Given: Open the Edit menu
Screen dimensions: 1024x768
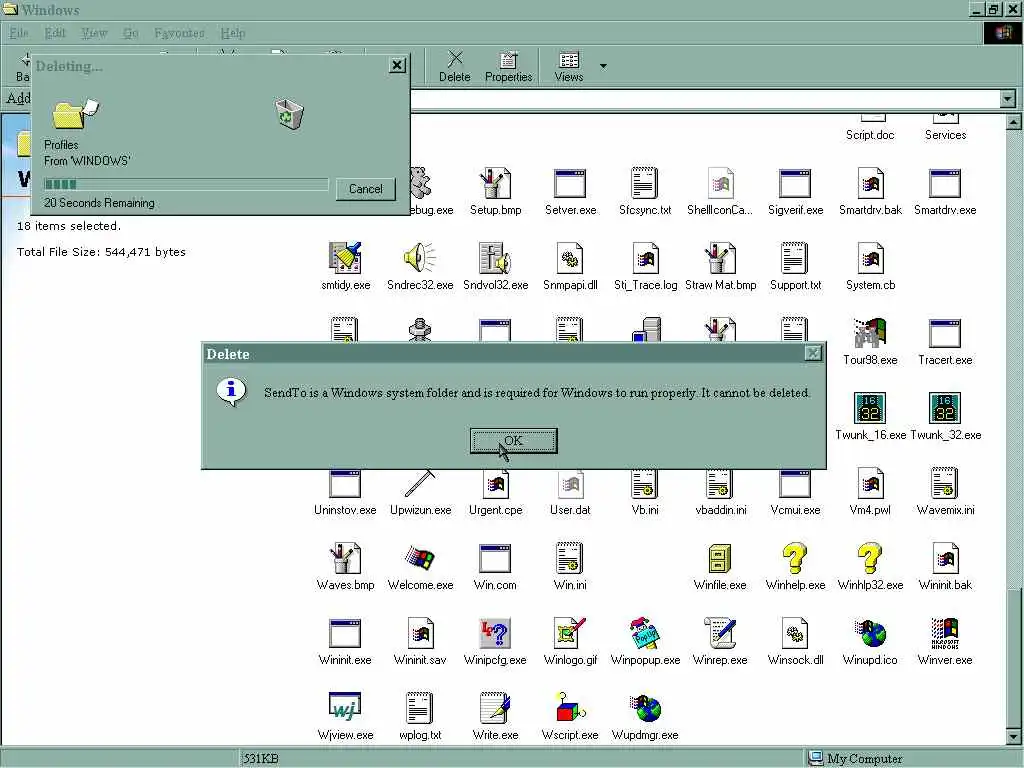Looking at the screenshot, I should click(55, 33).
